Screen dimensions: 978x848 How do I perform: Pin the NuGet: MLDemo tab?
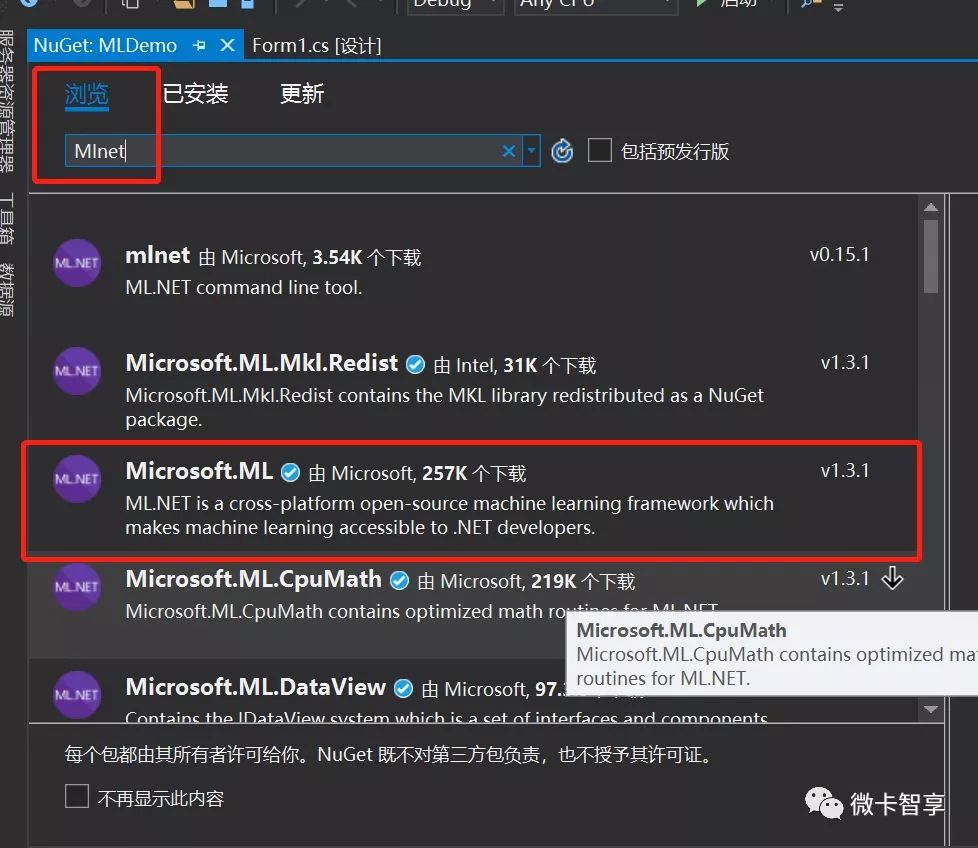pyautogui.click(x=200, y=45)
